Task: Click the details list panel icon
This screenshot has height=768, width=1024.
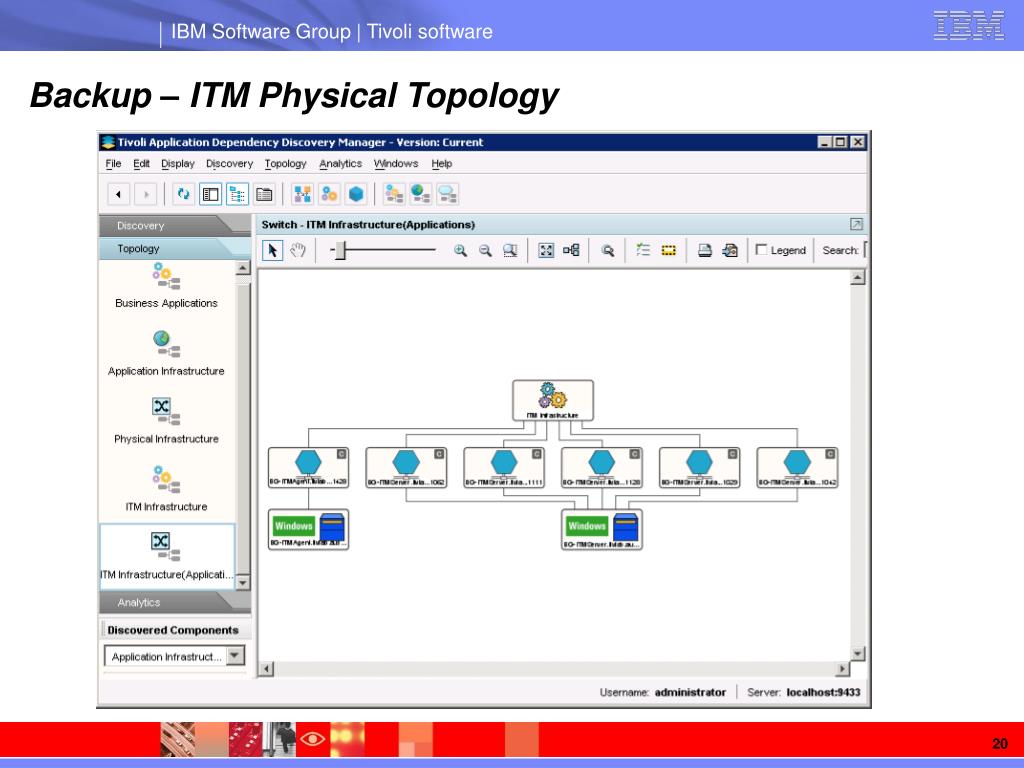Action: (x=264, y=194)
